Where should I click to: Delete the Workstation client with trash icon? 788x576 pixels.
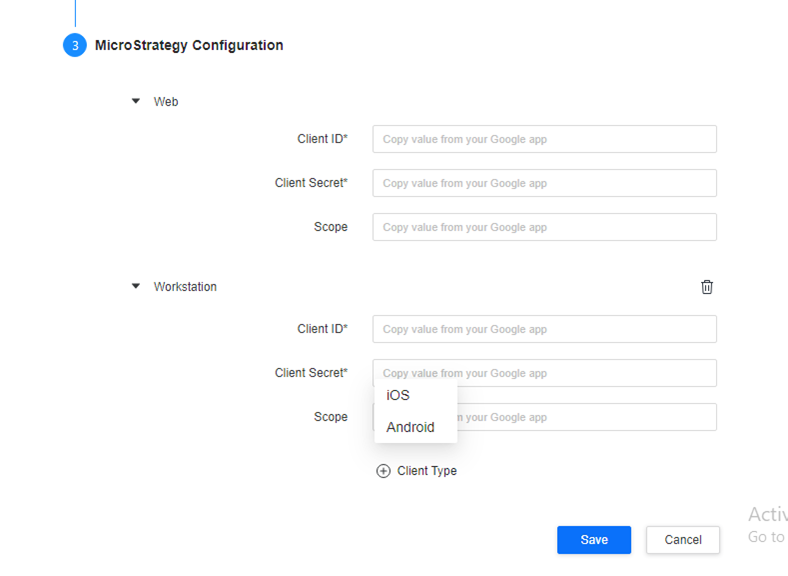(x=707, y=287)
